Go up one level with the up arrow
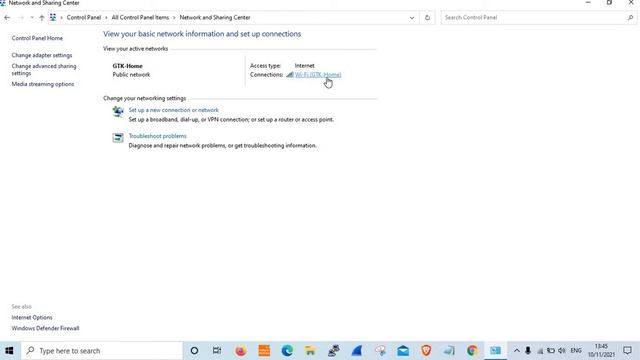This screenshot has height=360, width=640. click(42, 18)
